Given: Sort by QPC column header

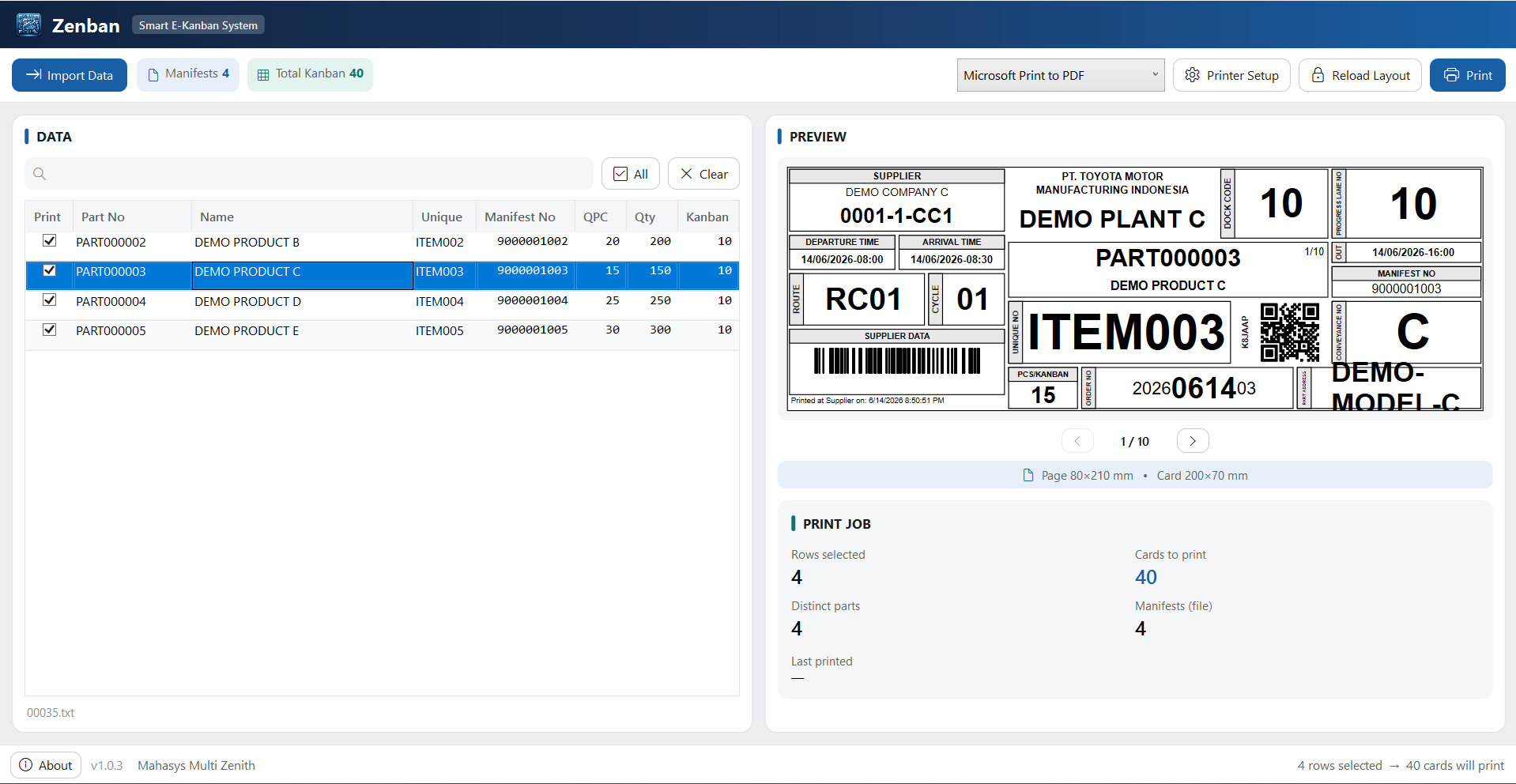Looking at the screenshot, I should 601,217.
